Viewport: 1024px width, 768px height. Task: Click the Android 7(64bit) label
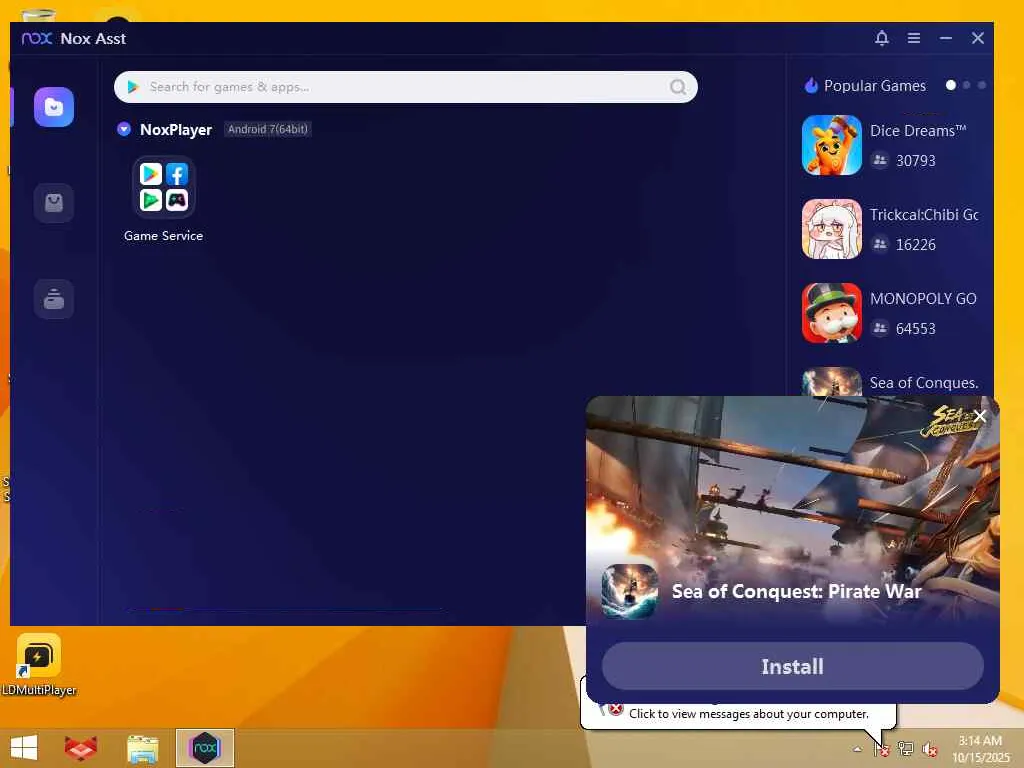(268, 129)
